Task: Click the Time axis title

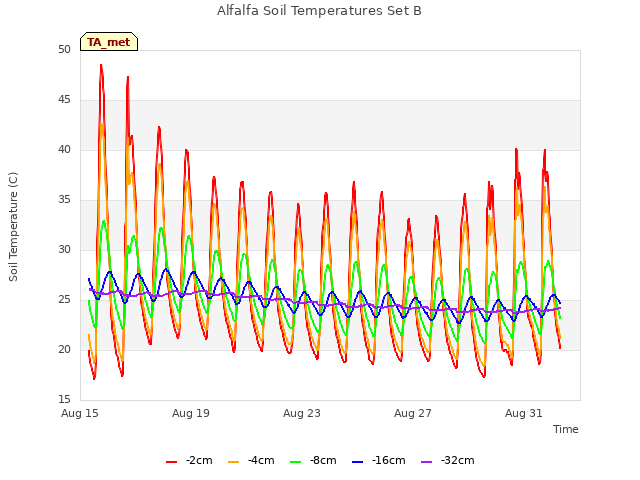Action: point(566,429)
